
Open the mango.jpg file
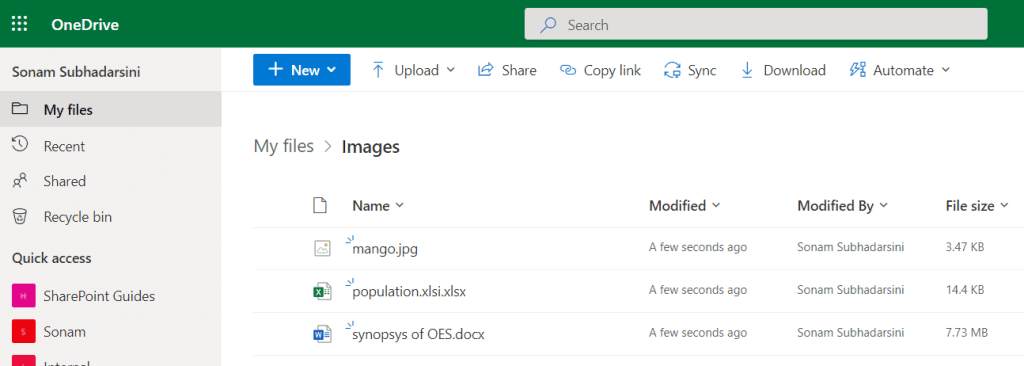pyautogui.click(x=385, y=249)
